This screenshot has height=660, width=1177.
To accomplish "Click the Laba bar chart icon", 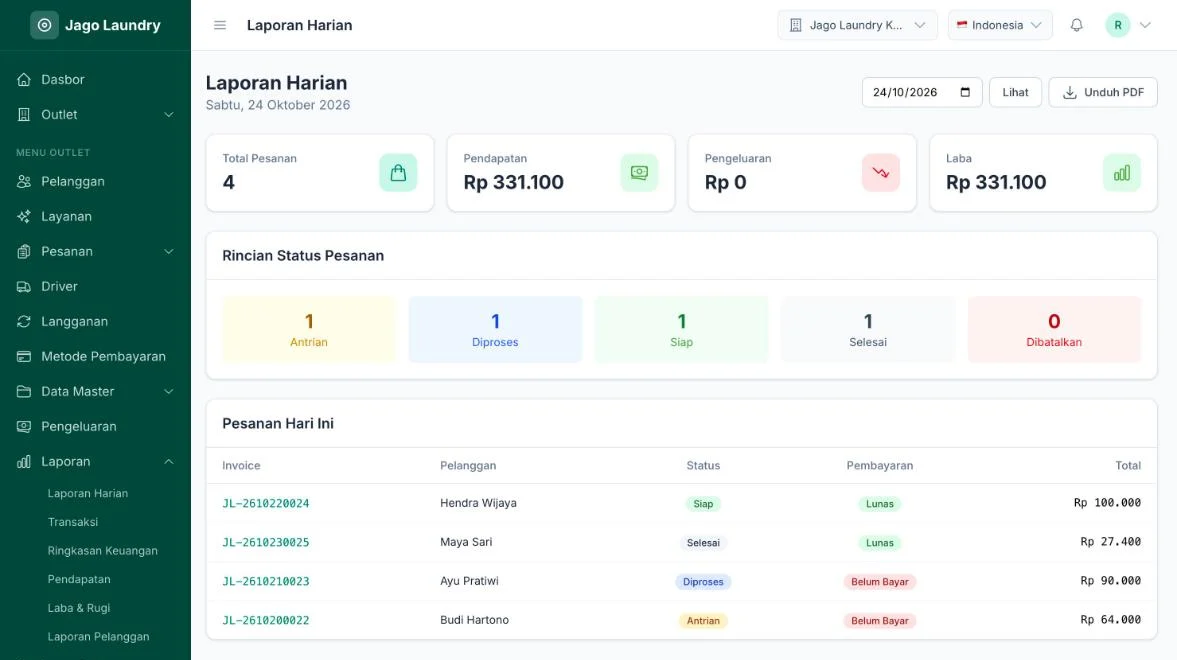I will [1121, 173].
